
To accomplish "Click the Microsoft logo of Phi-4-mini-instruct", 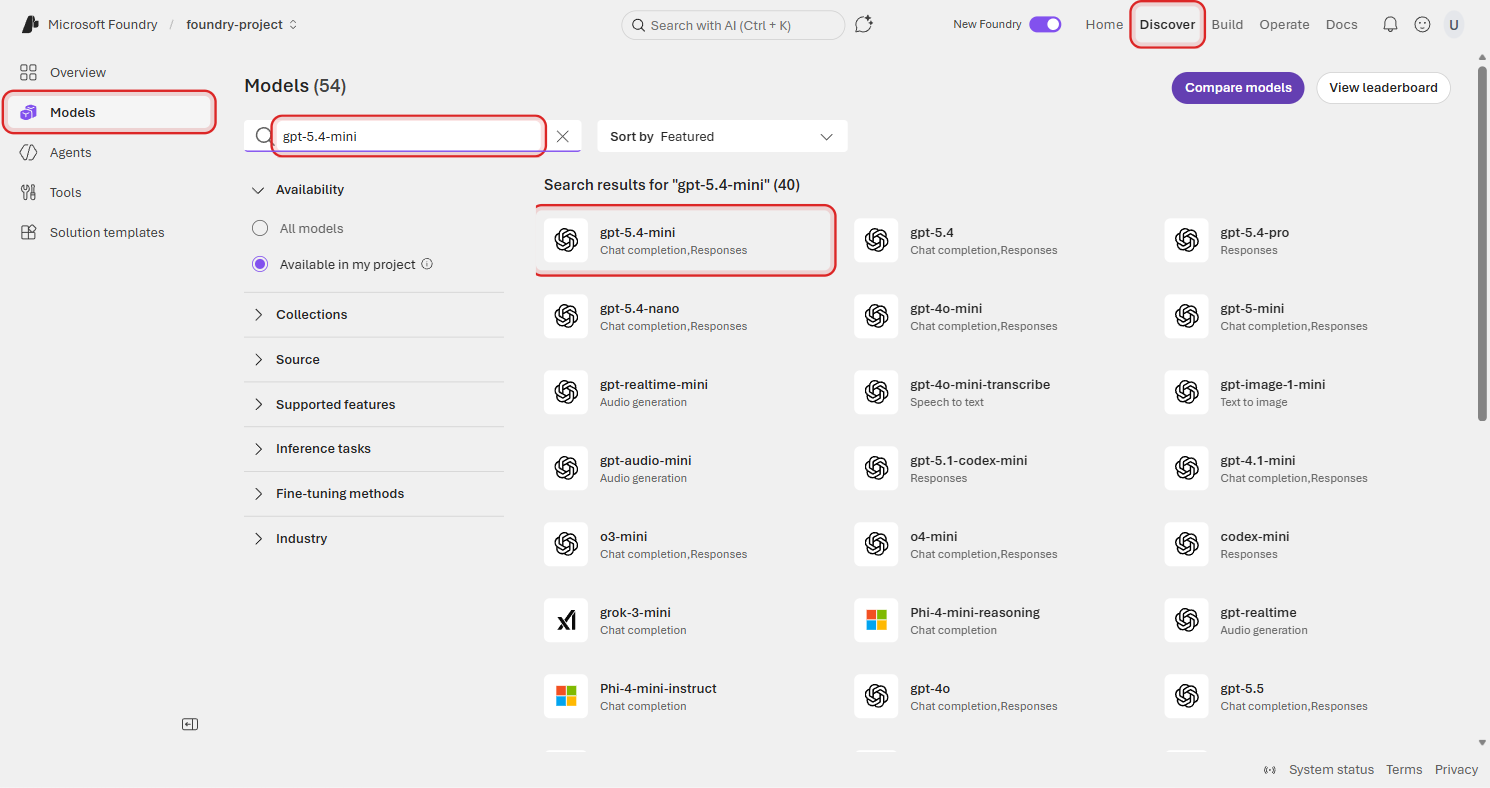I will 566,696.
